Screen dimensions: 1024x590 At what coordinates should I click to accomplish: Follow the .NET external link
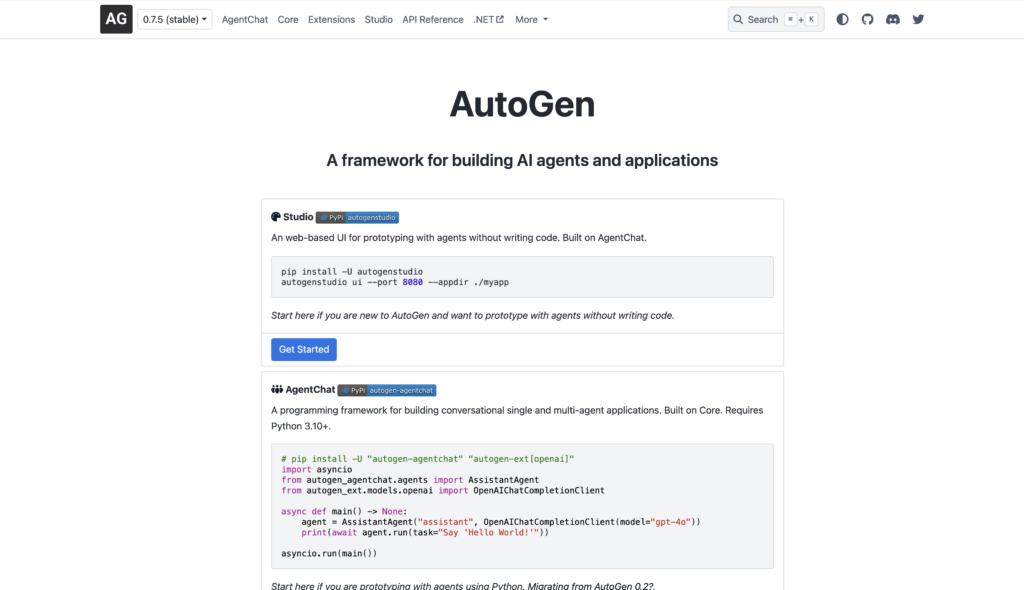click(488, 20)
